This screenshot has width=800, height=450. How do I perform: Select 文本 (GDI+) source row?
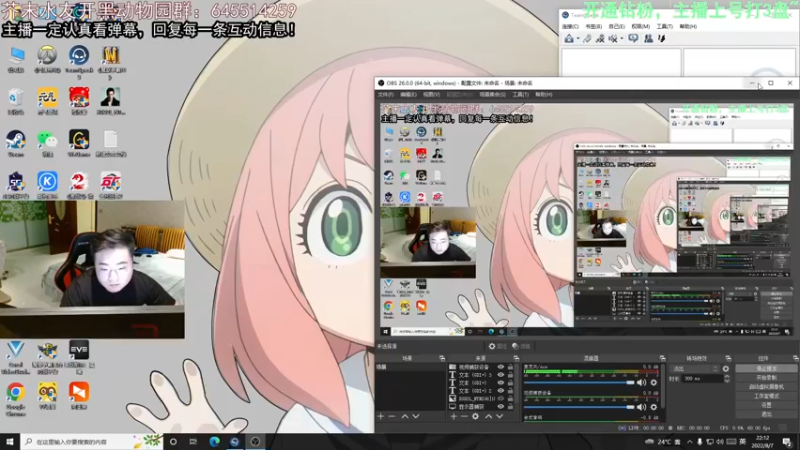(481, 383)
